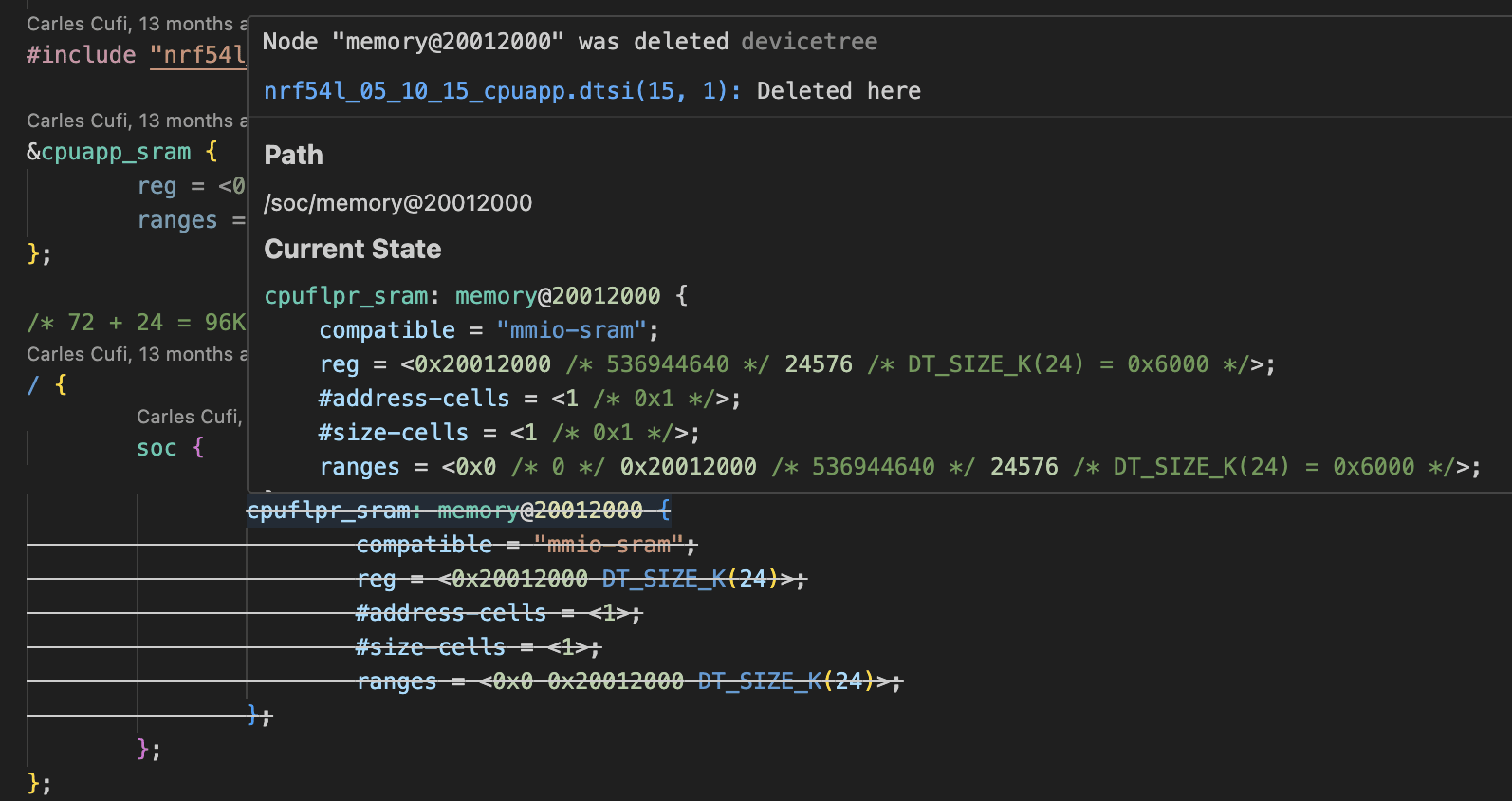Click the cpuflpr_sram: memory@20012000 { line in hover

(476, 296)
